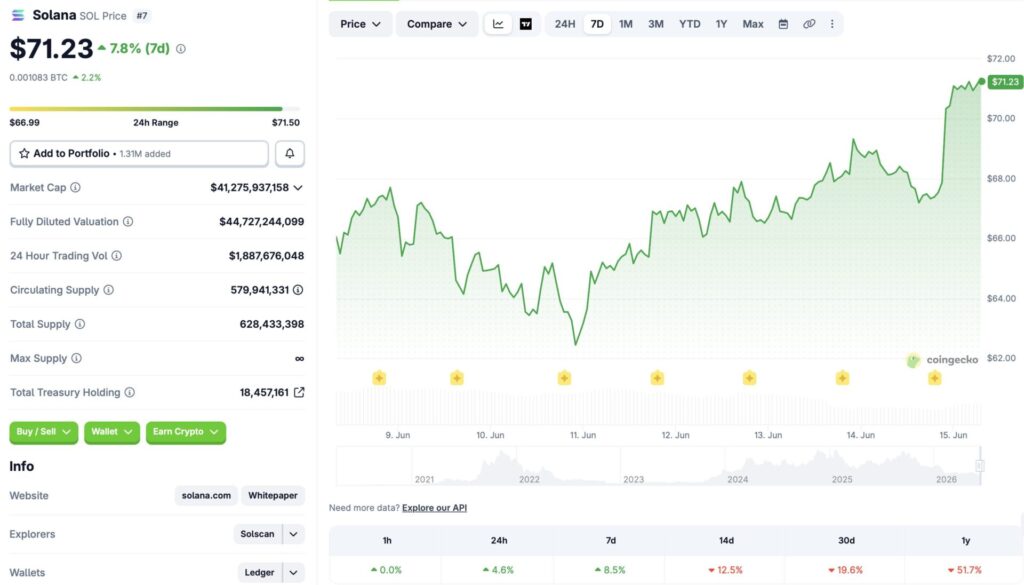Viewport: 1024px width, 585px height.
Task: Expand Explorers chevron next to Solscan
Action: point(293,534)
